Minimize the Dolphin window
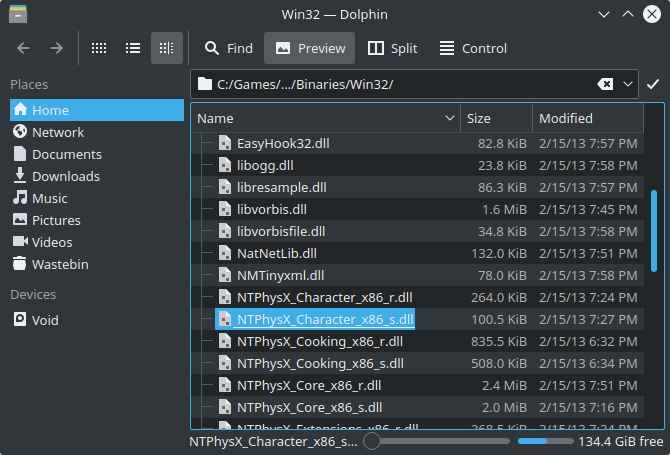The height and width of the screenshot is (455, 670). pyautogui.click(x=604, y=14)
